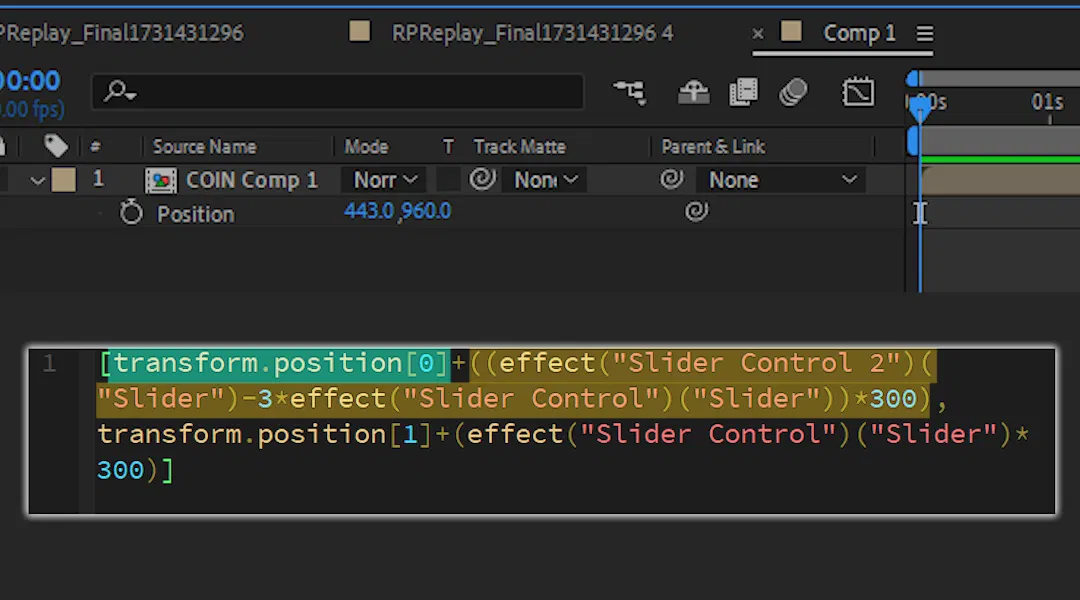
Task: Toggle the hide shy layers icon
Action: (693, 92)
